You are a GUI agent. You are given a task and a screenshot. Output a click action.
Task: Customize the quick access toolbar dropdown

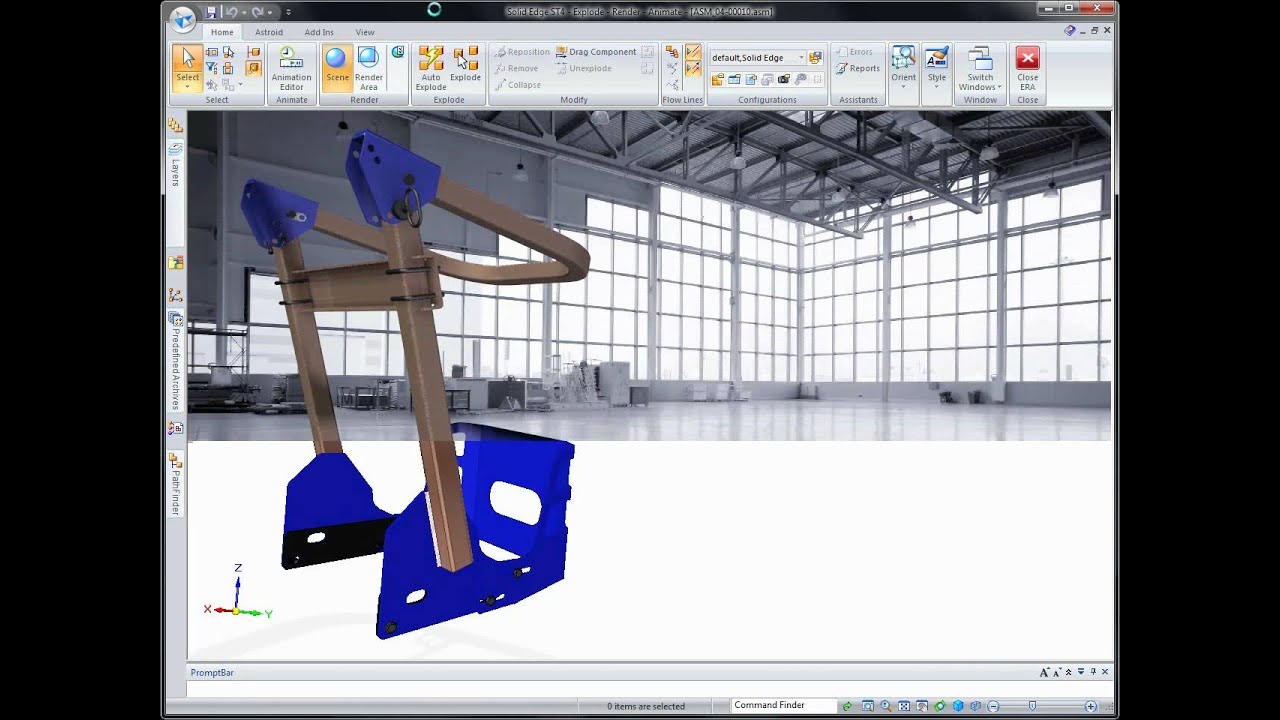tap(289, 12)
